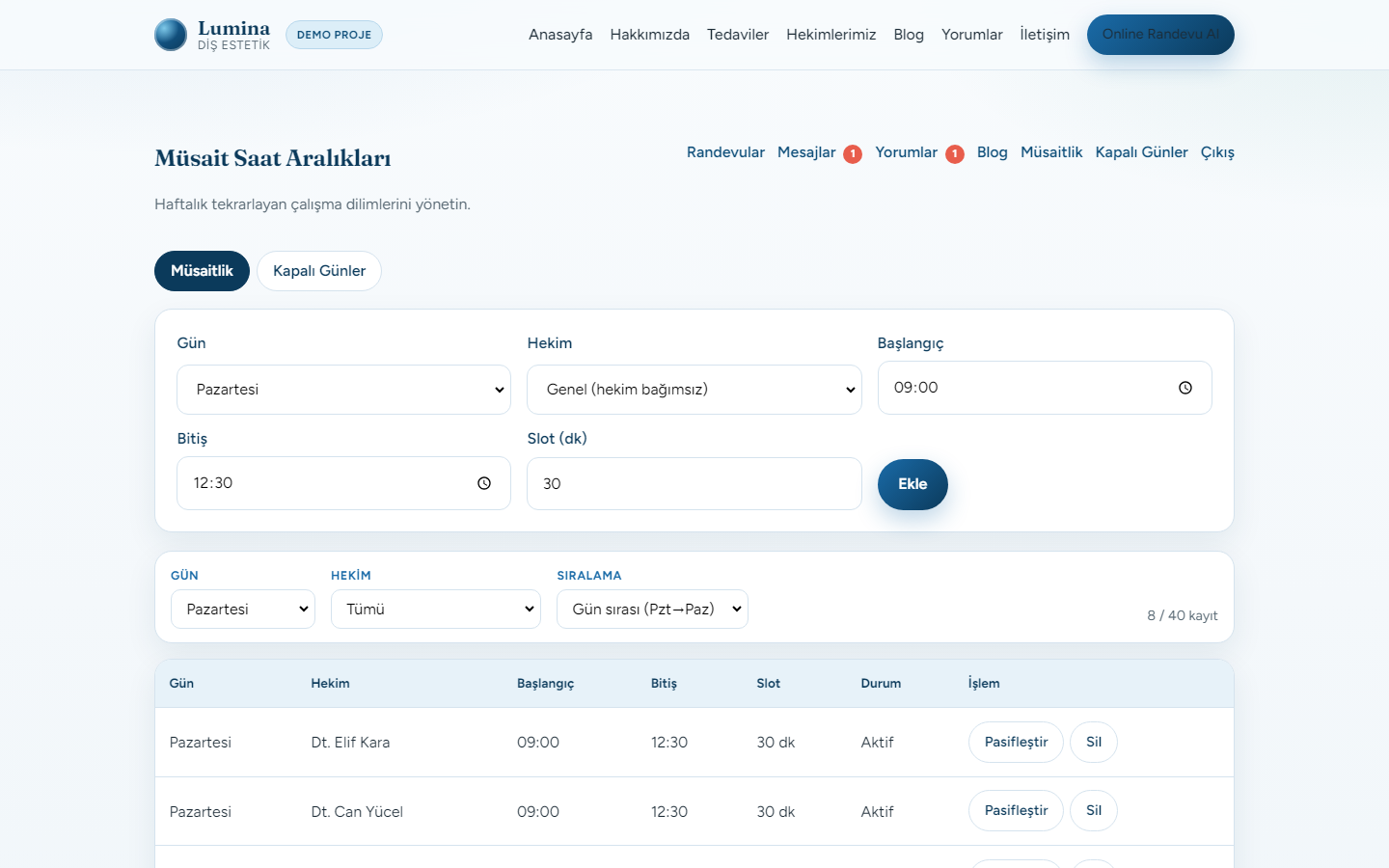Pasifleştir the Dt. Can Yücel slot
The height and width of the screenshot is (868, 1389).
(x=1016, y=810)
